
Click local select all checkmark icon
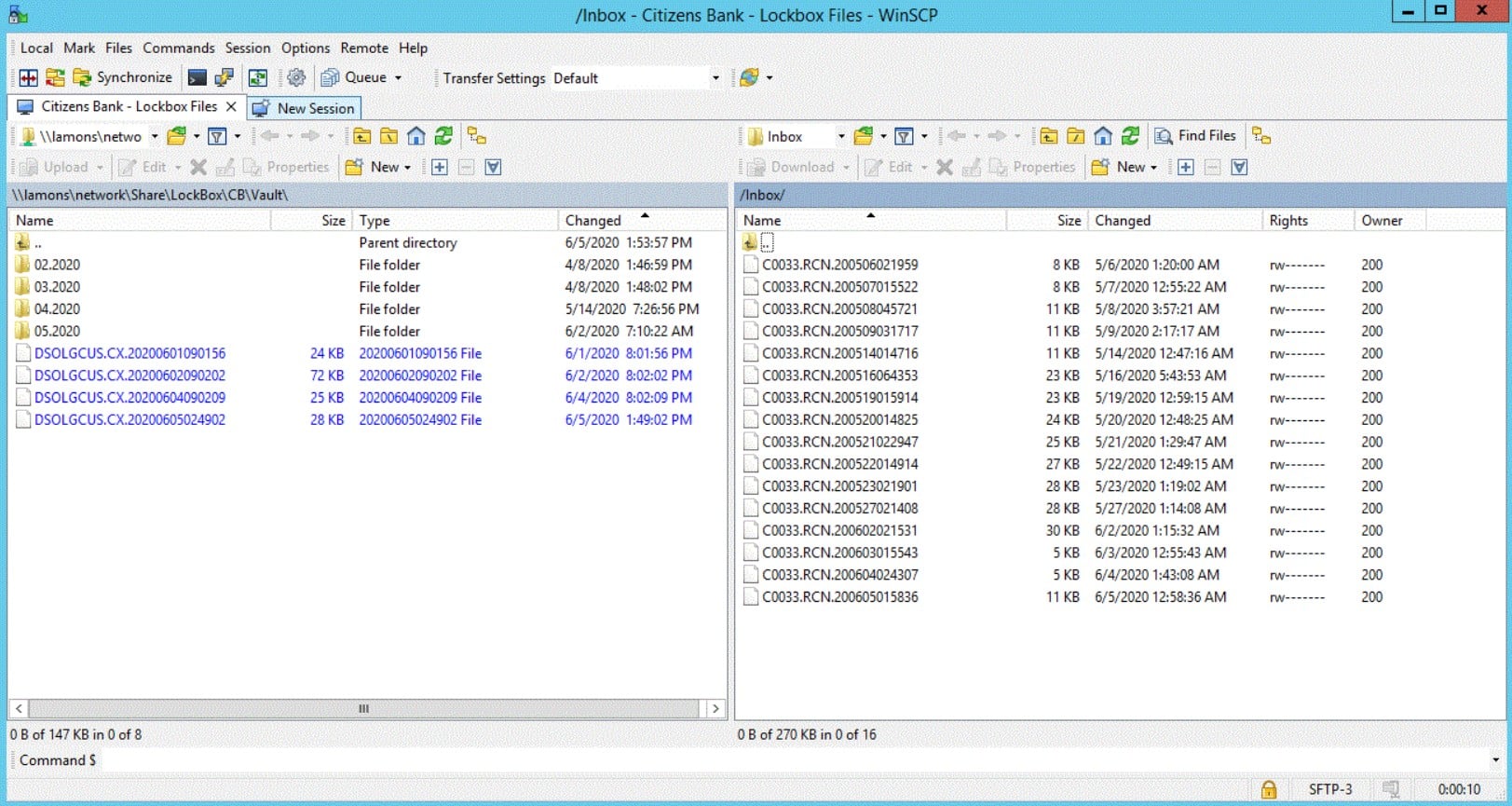coord(493,167)
